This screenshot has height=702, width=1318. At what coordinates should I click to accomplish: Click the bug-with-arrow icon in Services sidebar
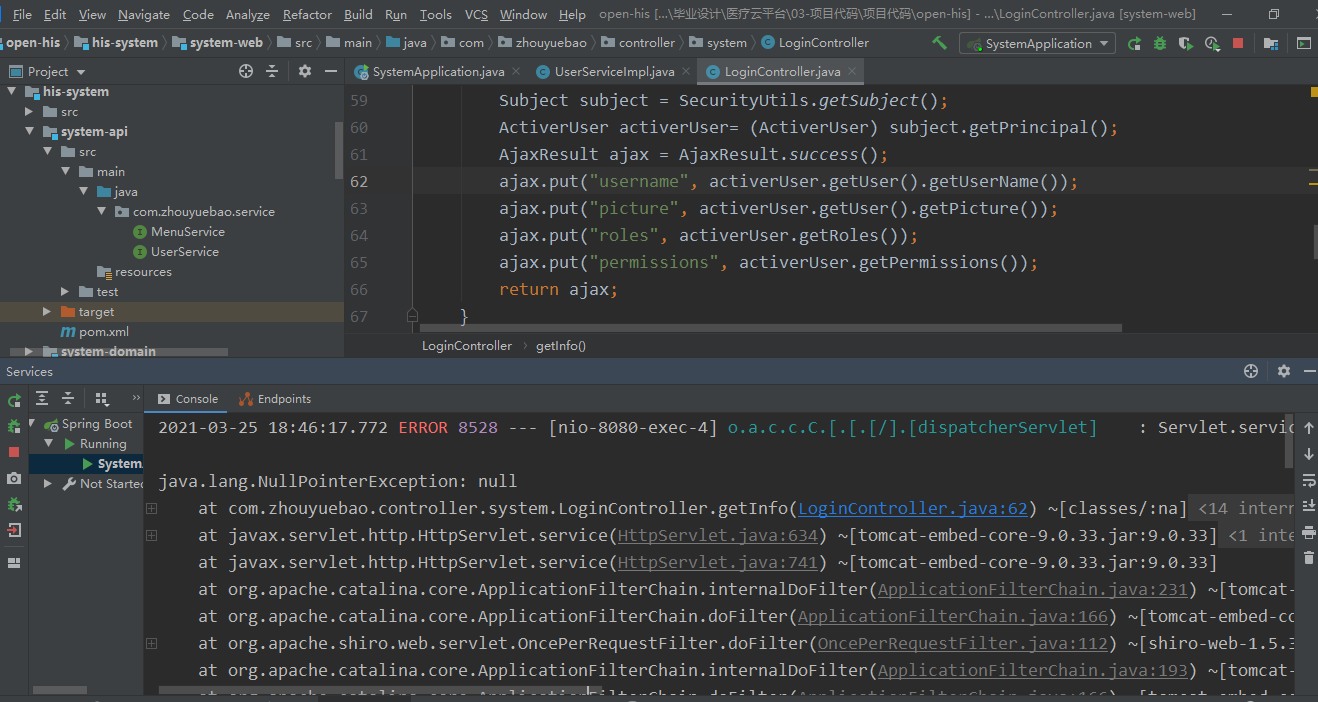coord(14,504)
